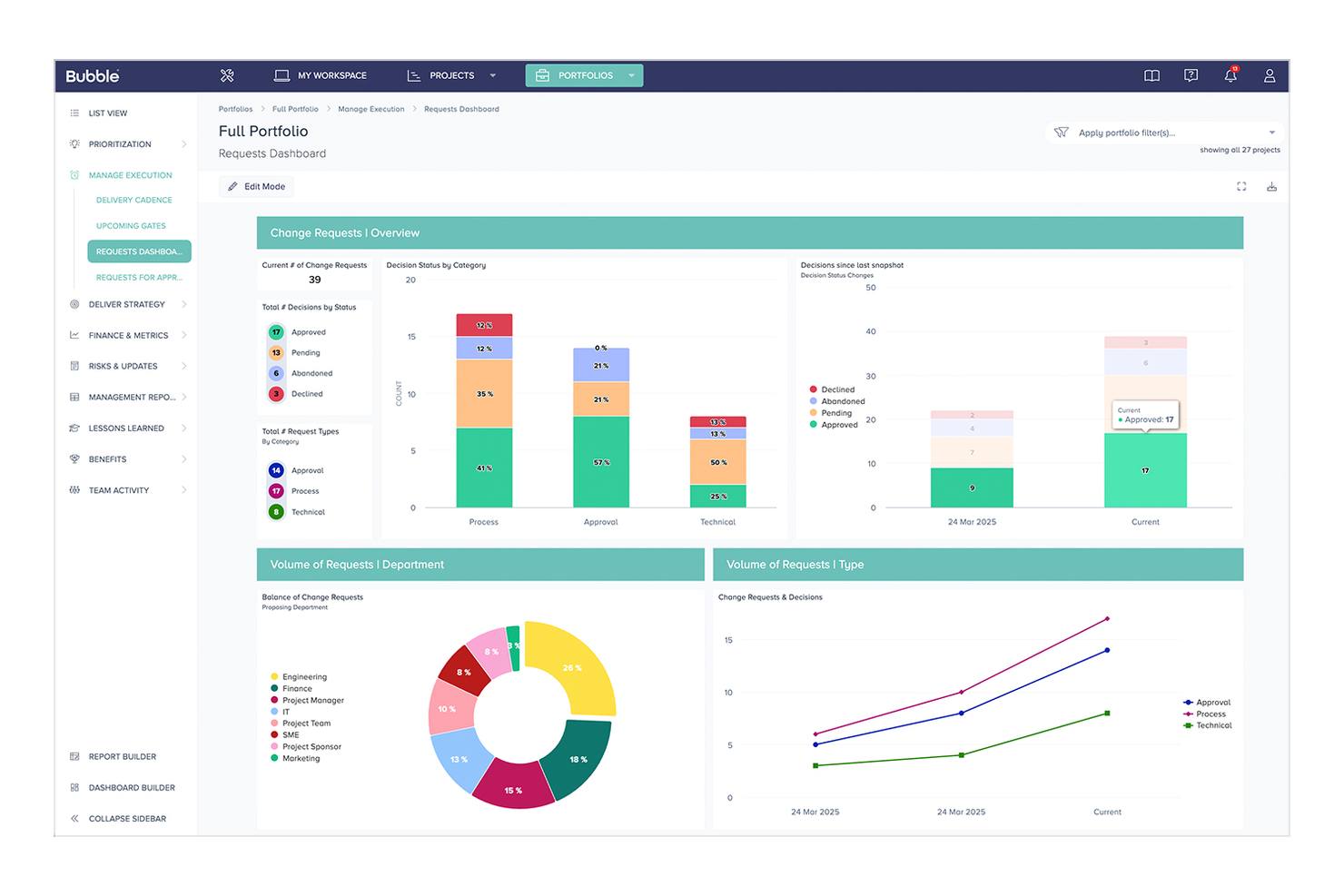
Task: Open the Portfolios dropdown arrow
Action: coord(631,75)
